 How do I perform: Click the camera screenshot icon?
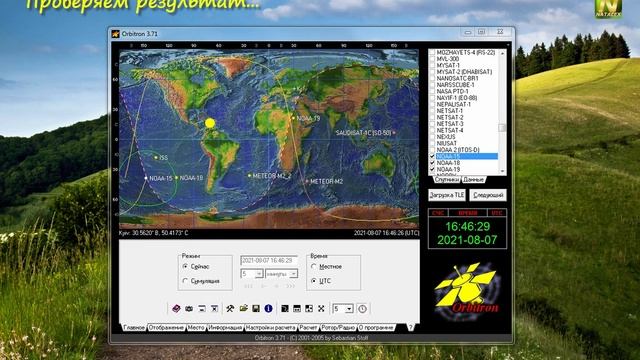[x=189, y=309]
